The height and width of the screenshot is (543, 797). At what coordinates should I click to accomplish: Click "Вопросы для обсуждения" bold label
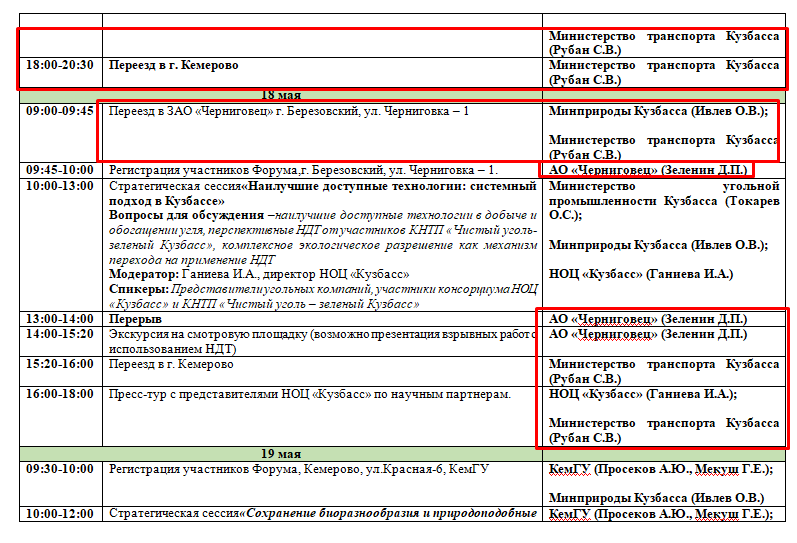coord(187,215)
